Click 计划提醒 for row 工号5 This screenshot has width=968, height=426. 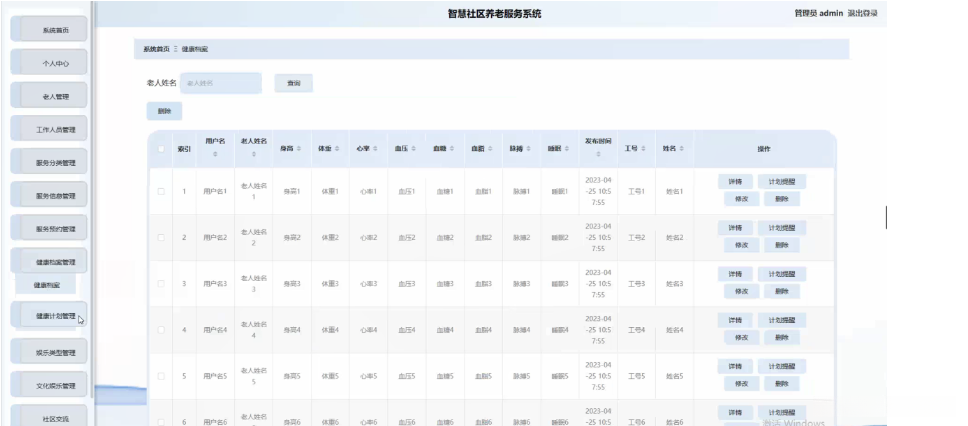[x=782, y=367]
